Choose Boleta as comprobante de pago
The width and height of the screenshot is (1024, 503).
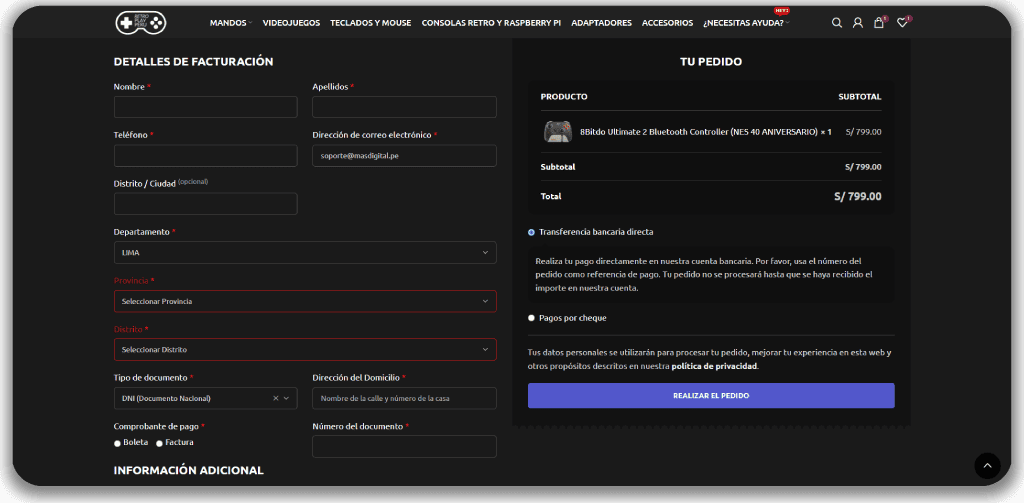118,443
